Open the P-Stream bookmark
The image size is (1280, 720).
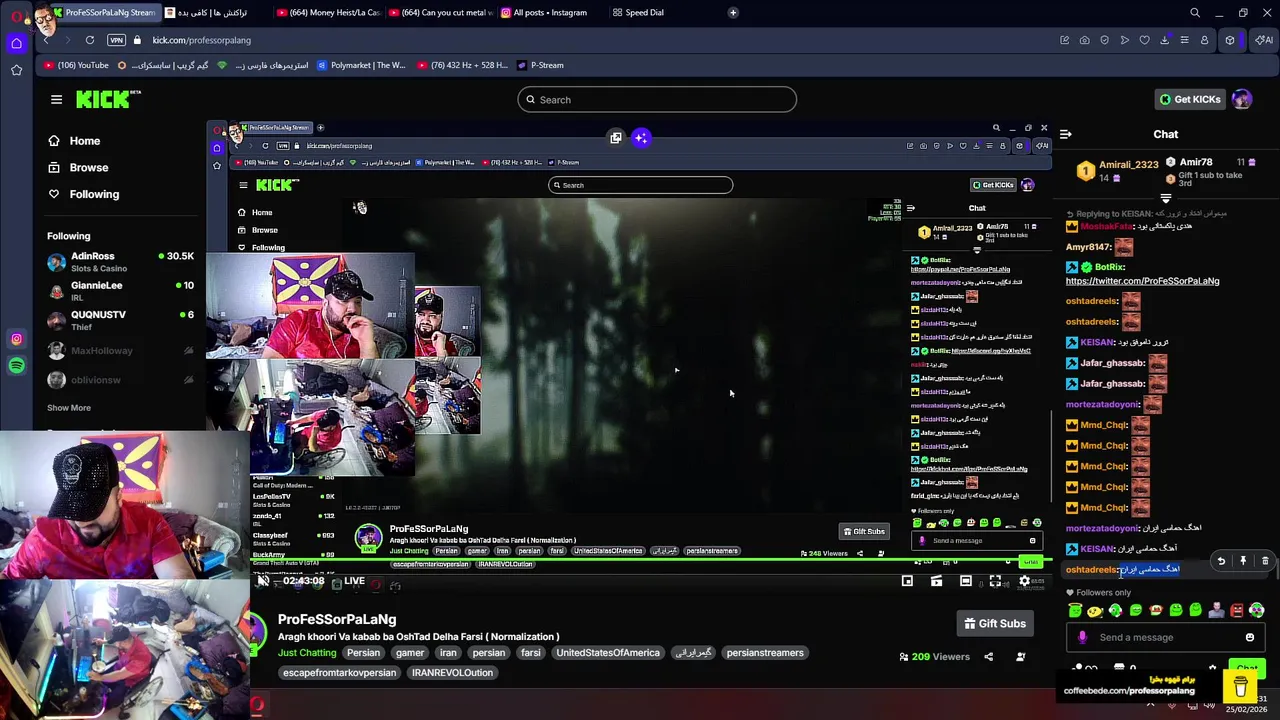pyautogui.click(x=541, y=65)
